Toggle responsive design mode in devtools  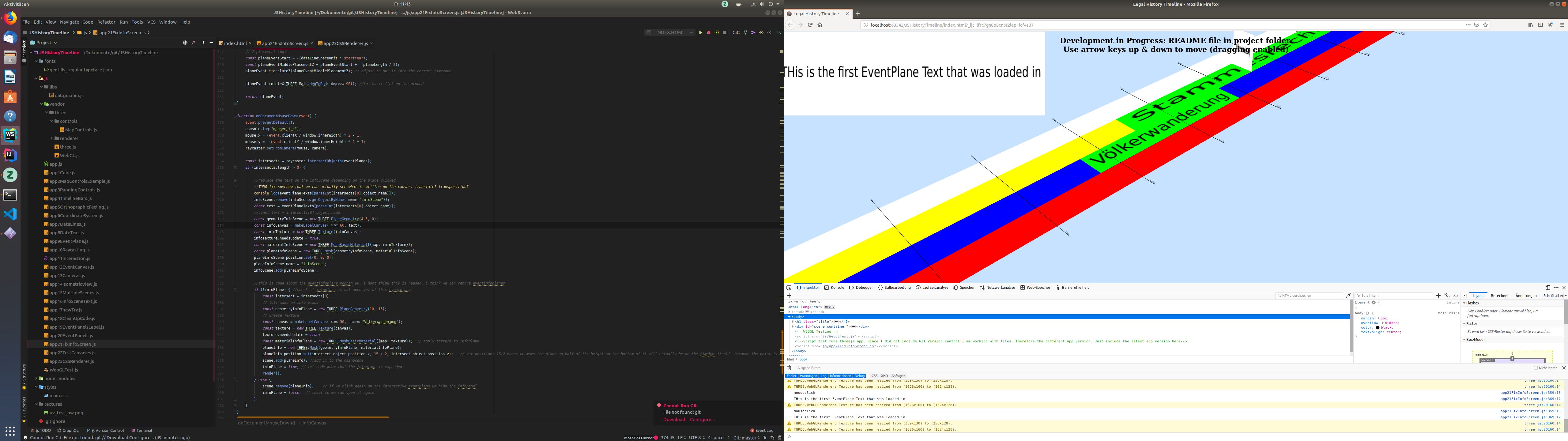pyautogui.click(x=1547, y=288)
